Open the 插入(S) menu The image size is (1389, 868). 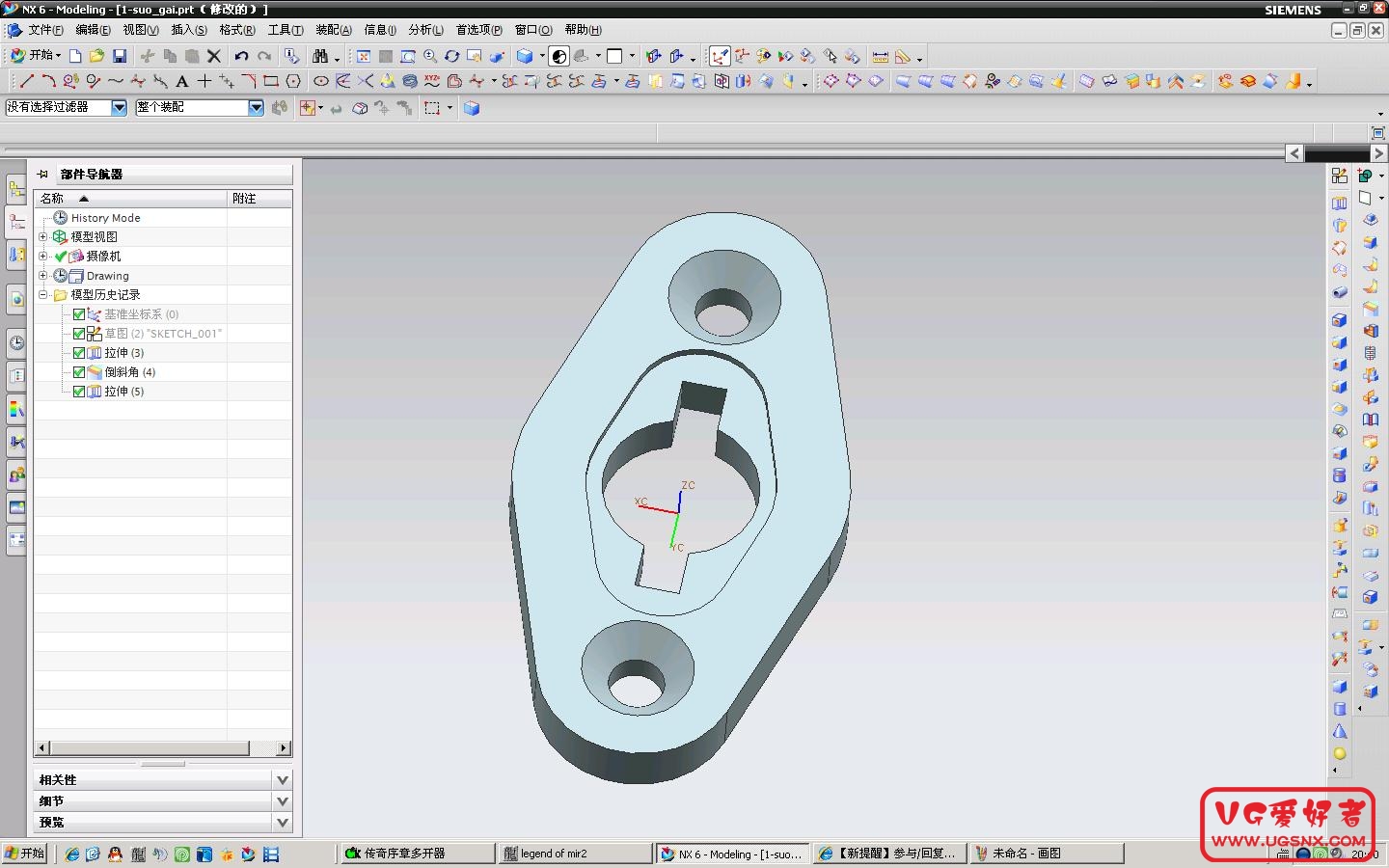point(189,30)
